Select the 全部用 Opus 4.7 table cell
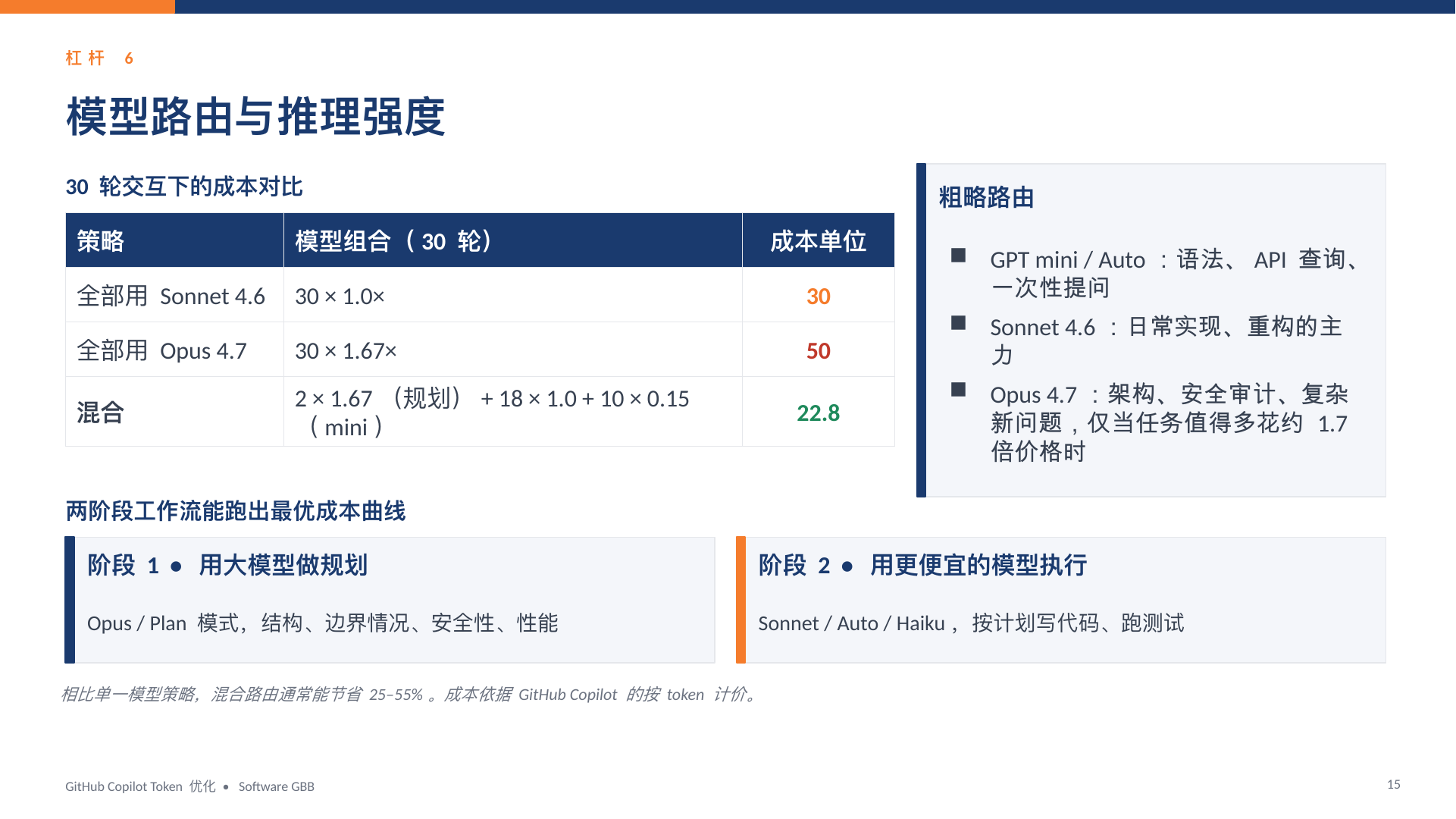 click(174, 350)
